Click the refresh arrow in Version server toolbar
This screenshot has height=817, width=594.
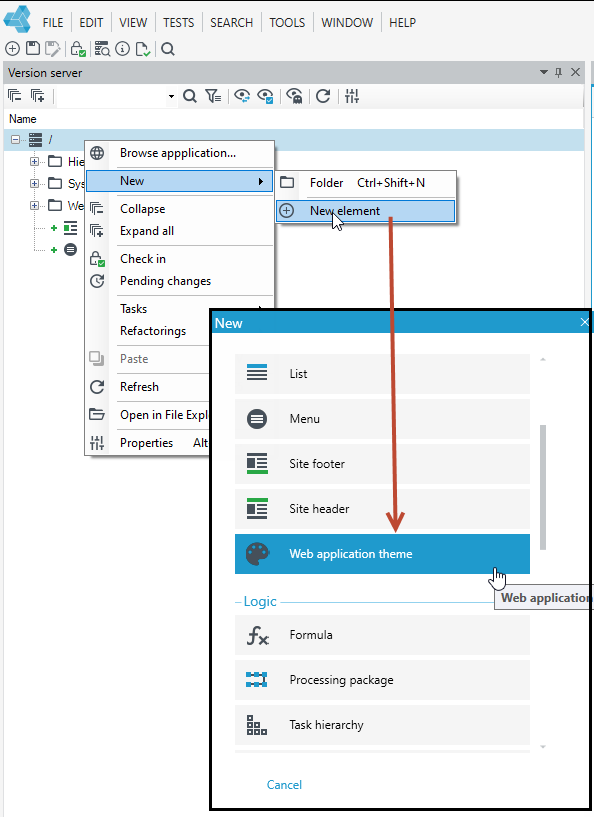pyautogui.click(x=323, y=96)
